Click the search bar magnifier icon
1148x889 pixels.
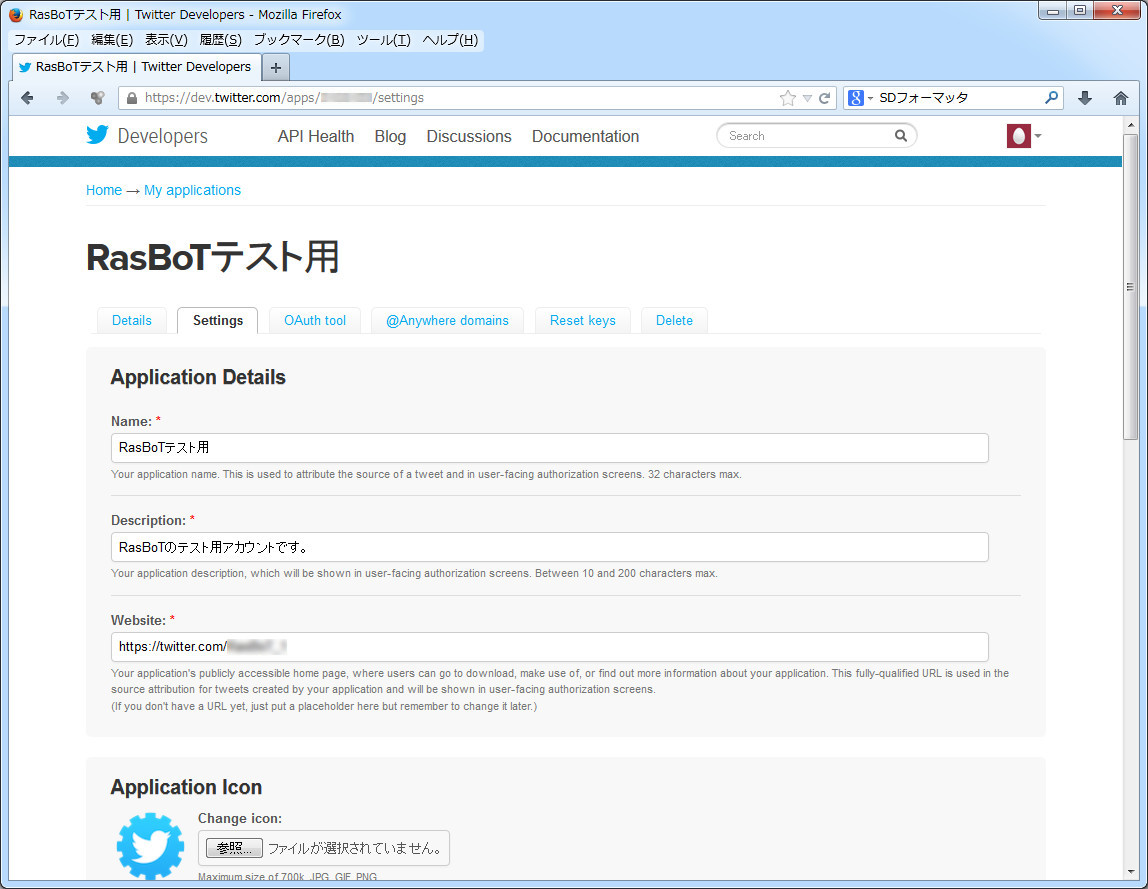tap(1051, 97)
